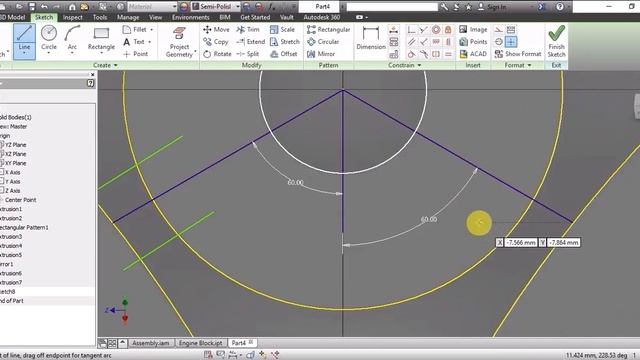This screenshot has height=360, width=640.
Task: Click Finish Sketch
Action: pos(556,41)
